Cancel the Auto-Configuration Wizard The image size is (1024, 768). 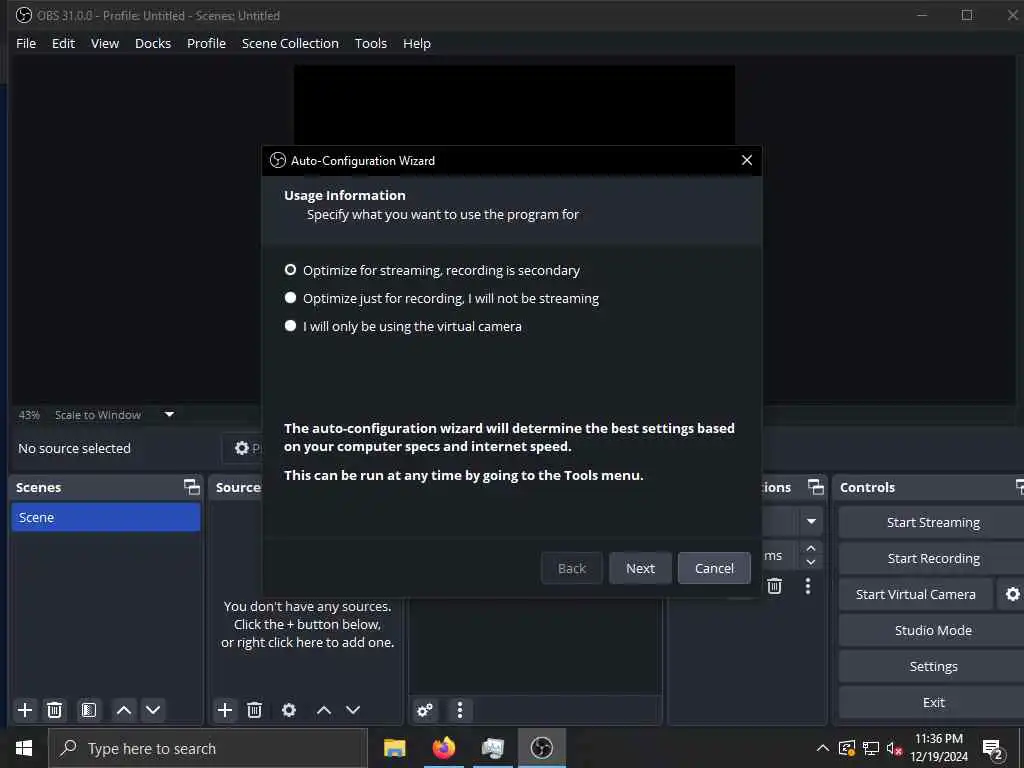(x=714, y=568)
